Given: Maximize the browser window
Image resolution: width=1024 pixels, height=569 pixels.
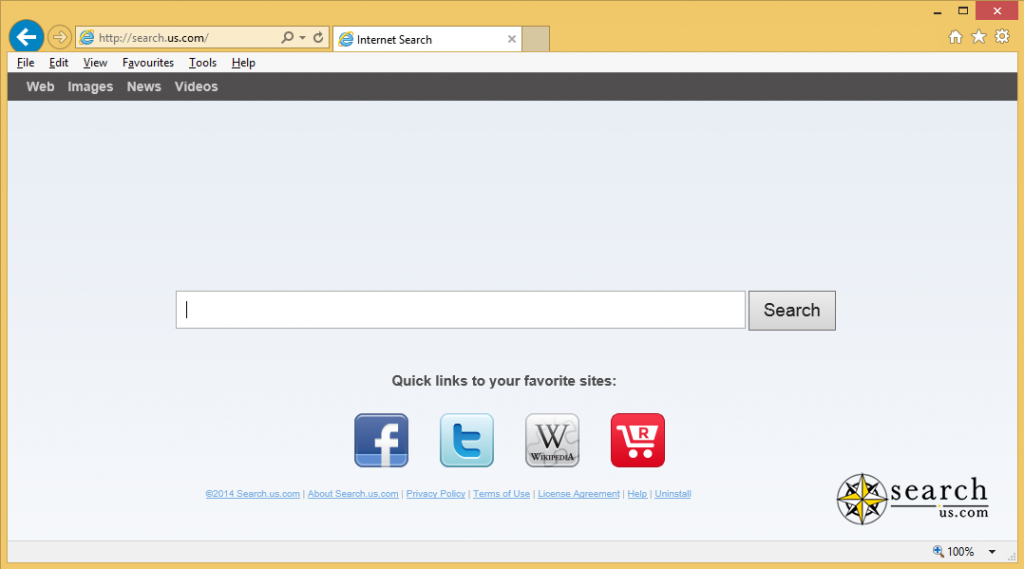Looking at the screenshot, I should [x=963, y=10].
